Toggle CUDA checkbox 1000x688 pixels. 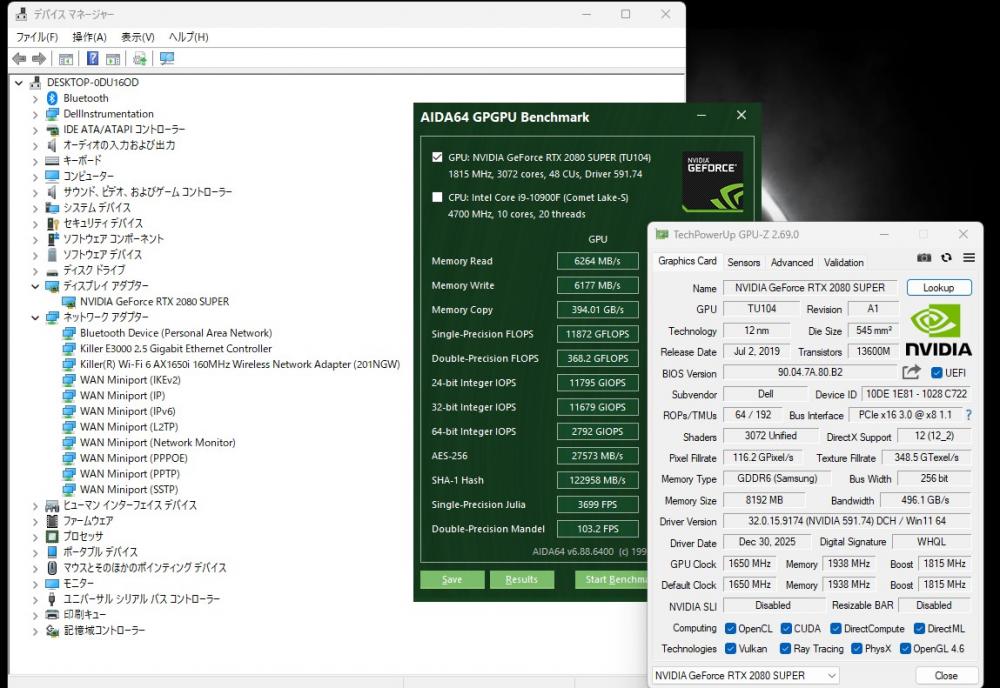point(786,629)
